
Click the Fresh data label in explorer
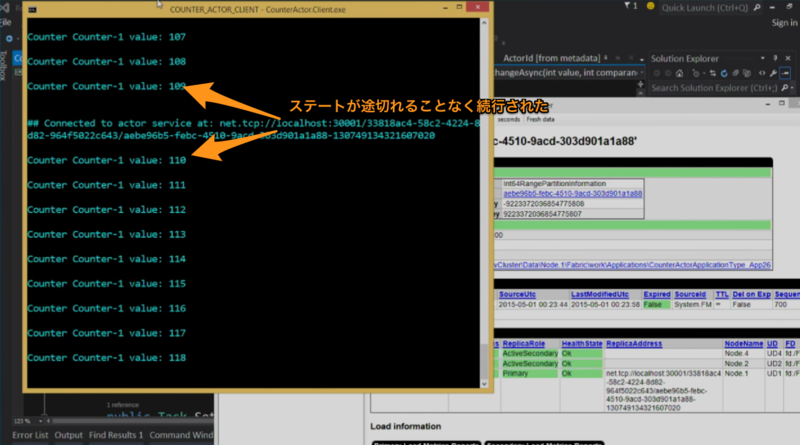point(540,119)
